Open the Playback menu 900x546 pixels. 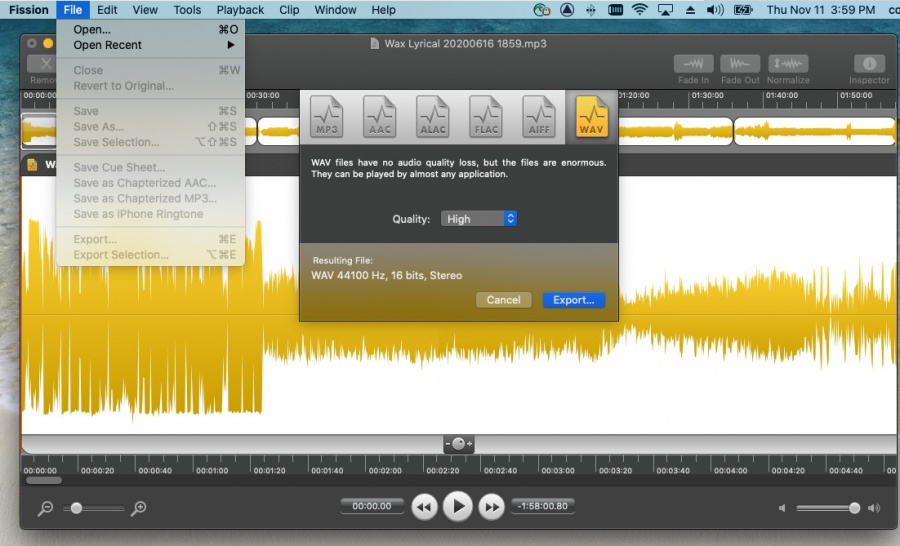point(240,10)
